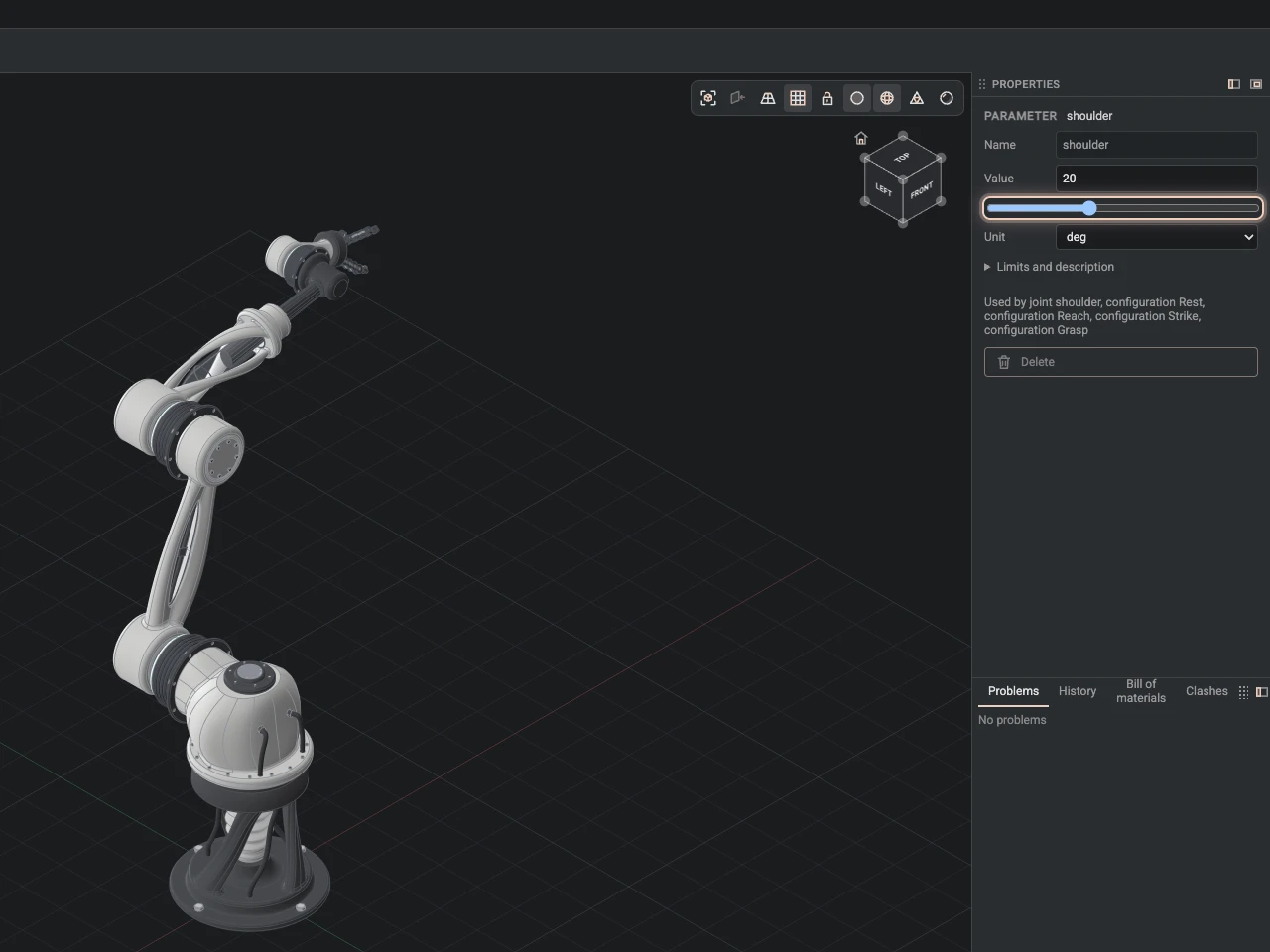Click the Delete parameter button
Image resolution: width=1270 pixels, height=952 pixels.
1121,362
